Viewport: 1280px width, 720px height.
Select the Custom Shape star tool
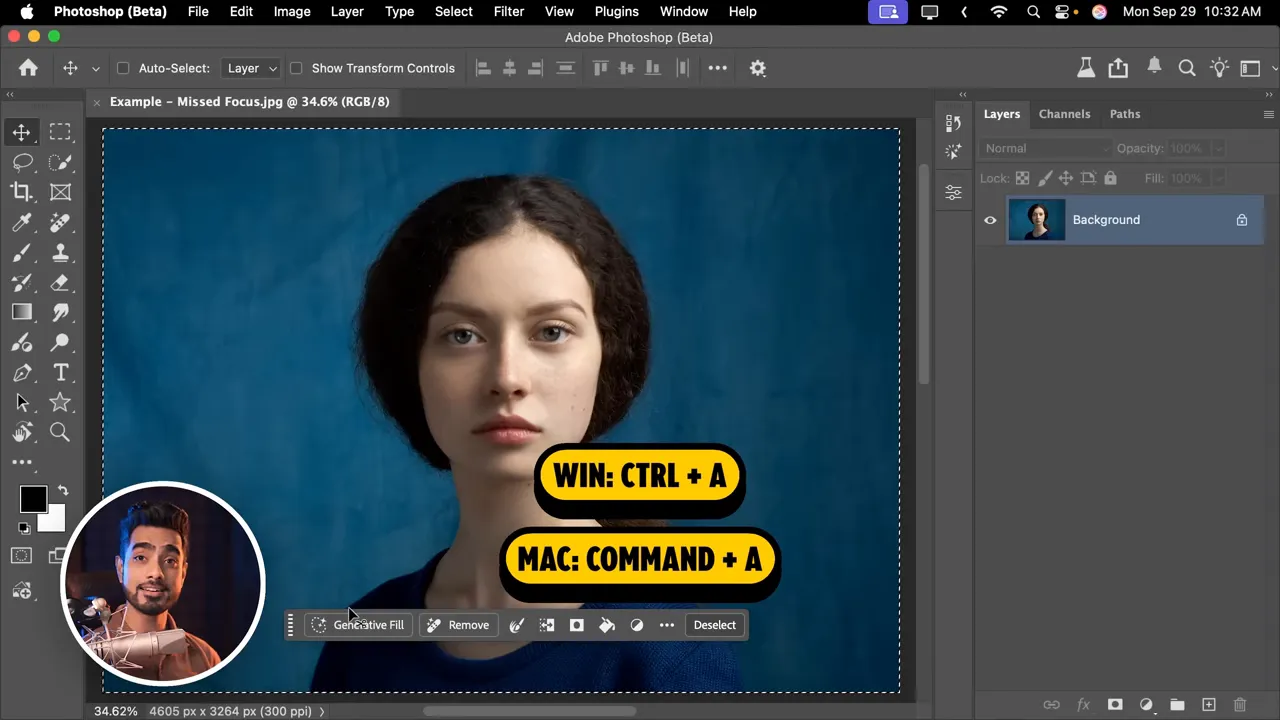click(x=60, y=403)
